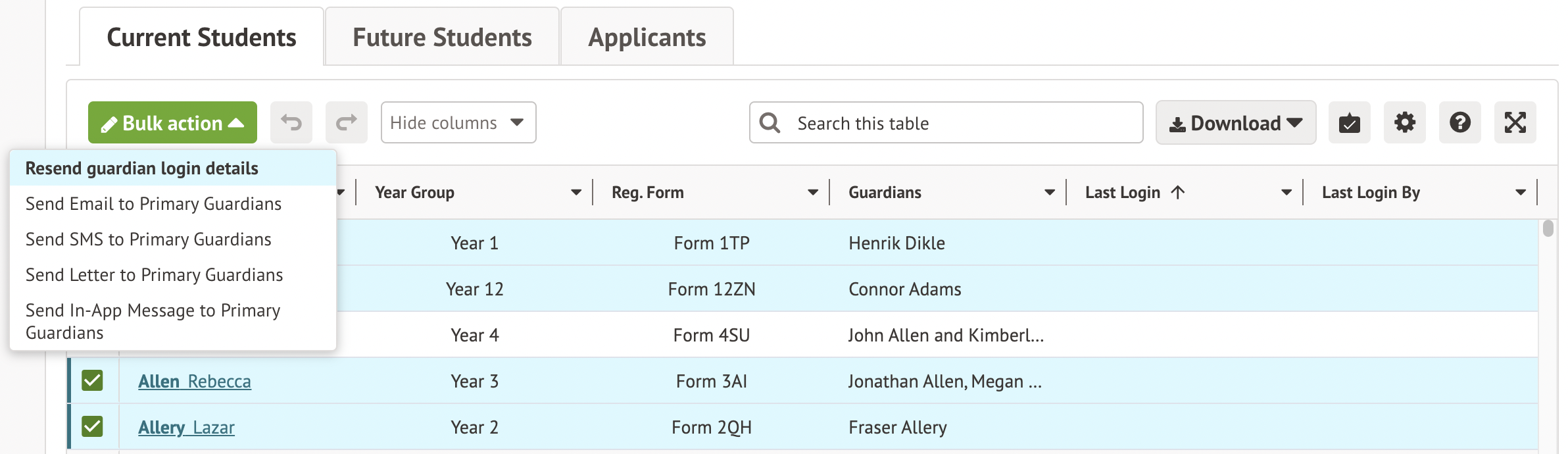
Task: Choose Resend guardian login details
Action: pyautogui.click(x=142, y=168)
